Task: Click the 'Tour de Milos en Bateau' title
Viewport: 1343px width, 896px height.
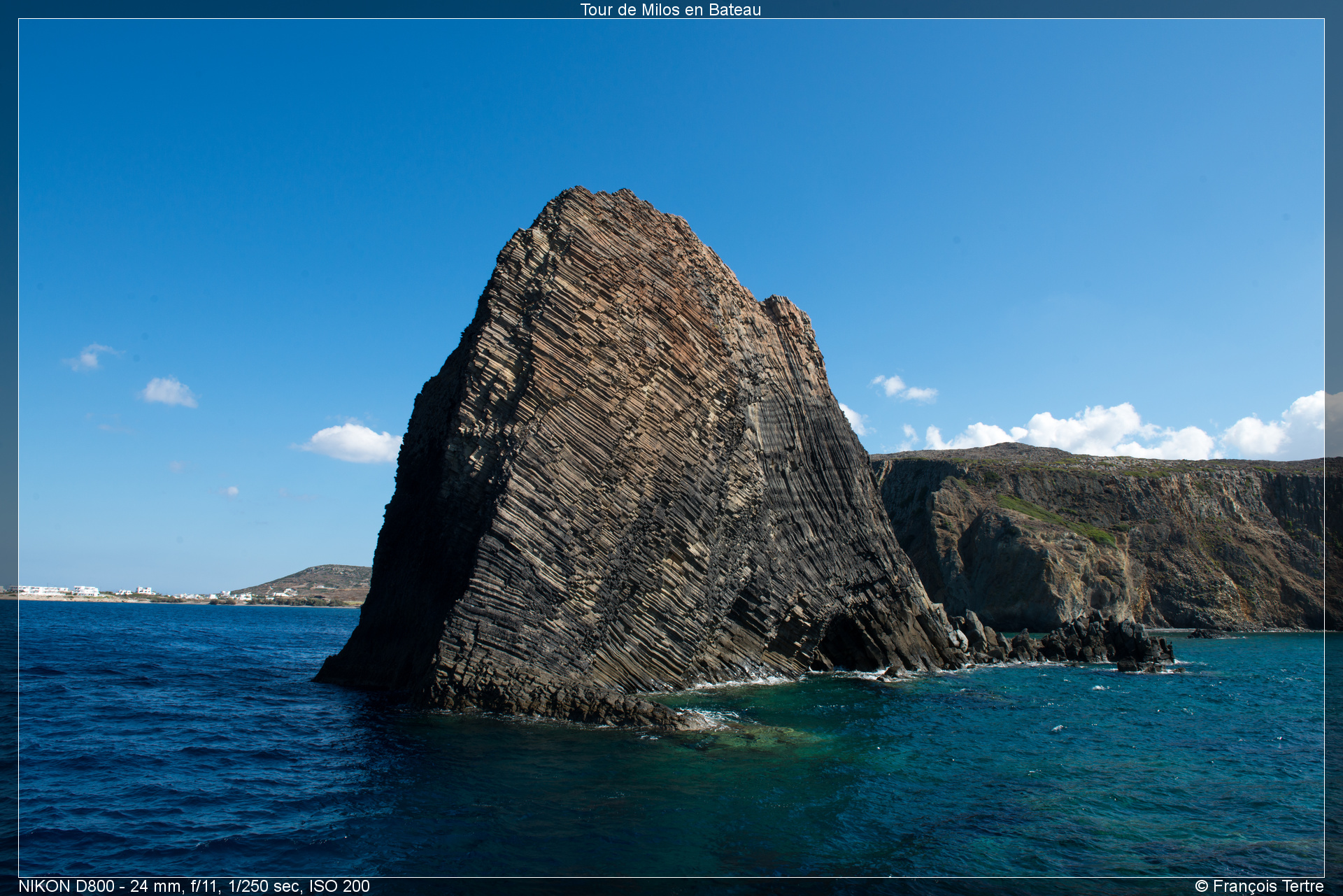Action: click(670, 10)
